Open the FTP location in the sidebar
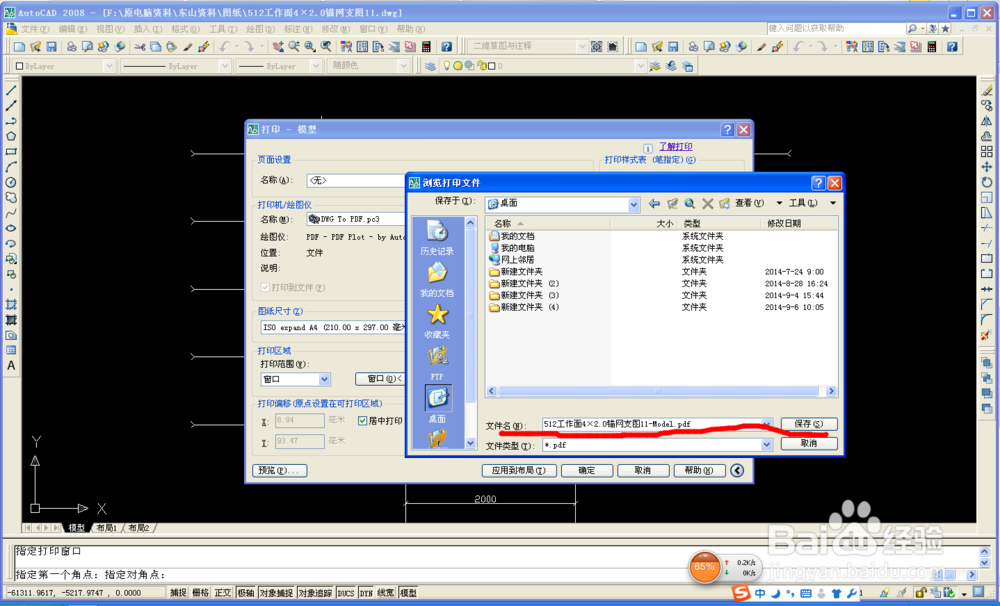1000x606 pixels. tap(437, 363)
